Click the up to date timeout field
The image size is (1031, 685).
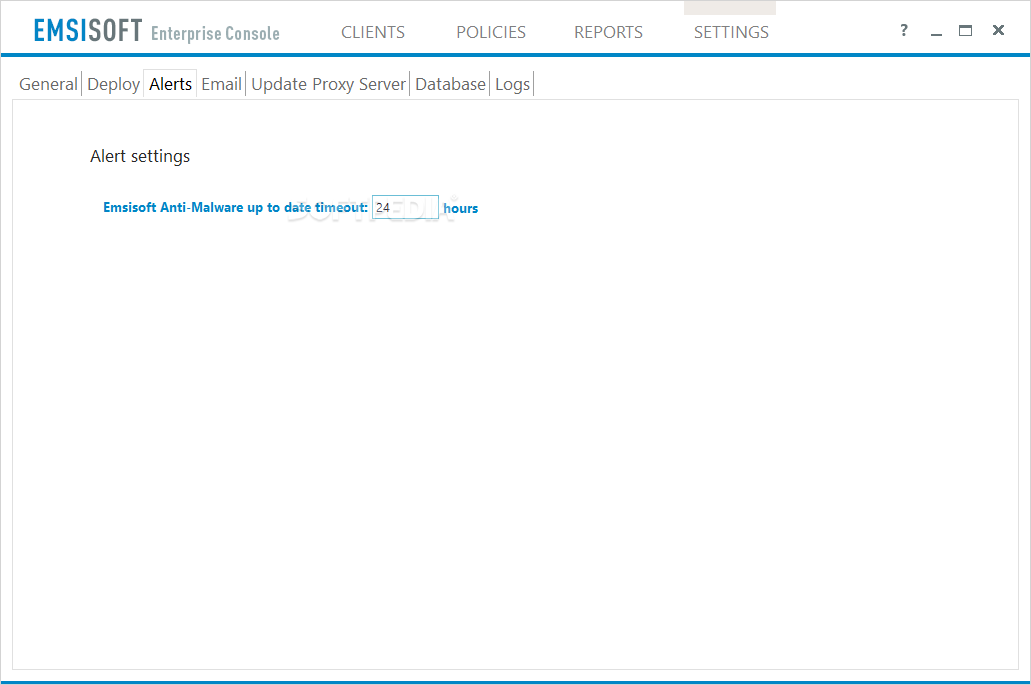pyautogui.click(x=405, y=207)
